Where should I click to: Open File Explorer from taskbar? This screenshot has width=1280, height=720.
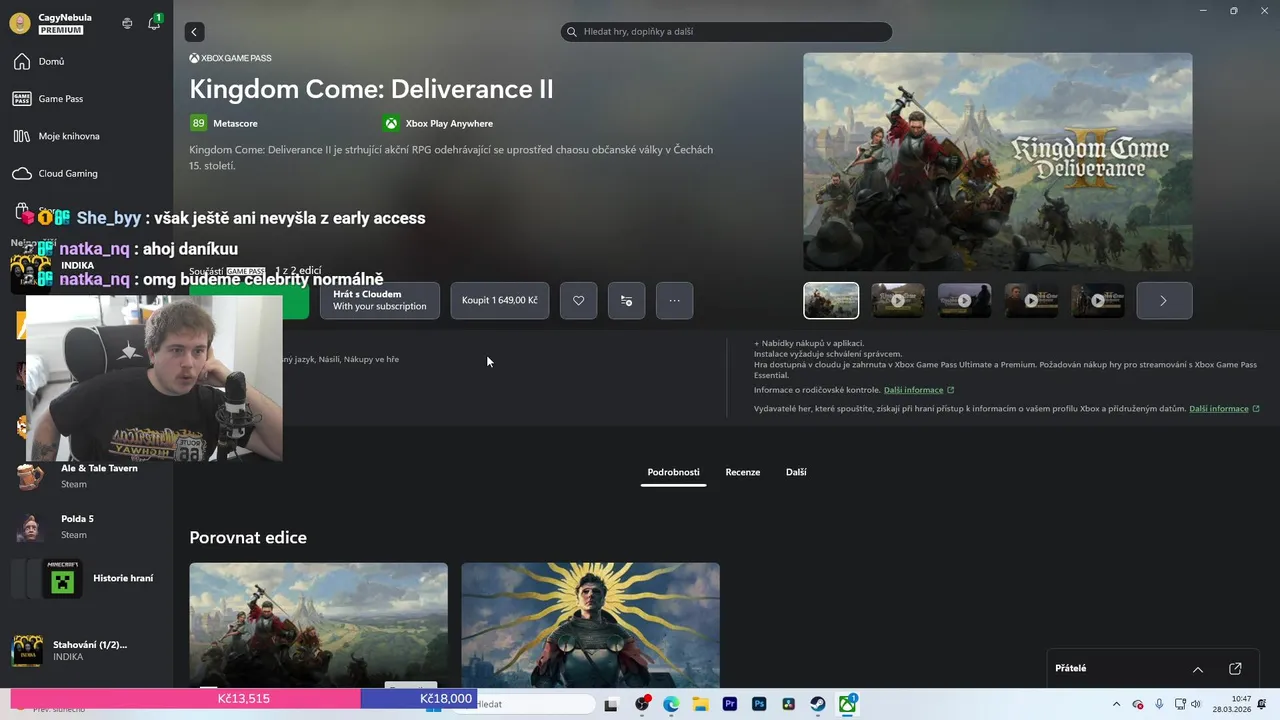pos(700,705)
